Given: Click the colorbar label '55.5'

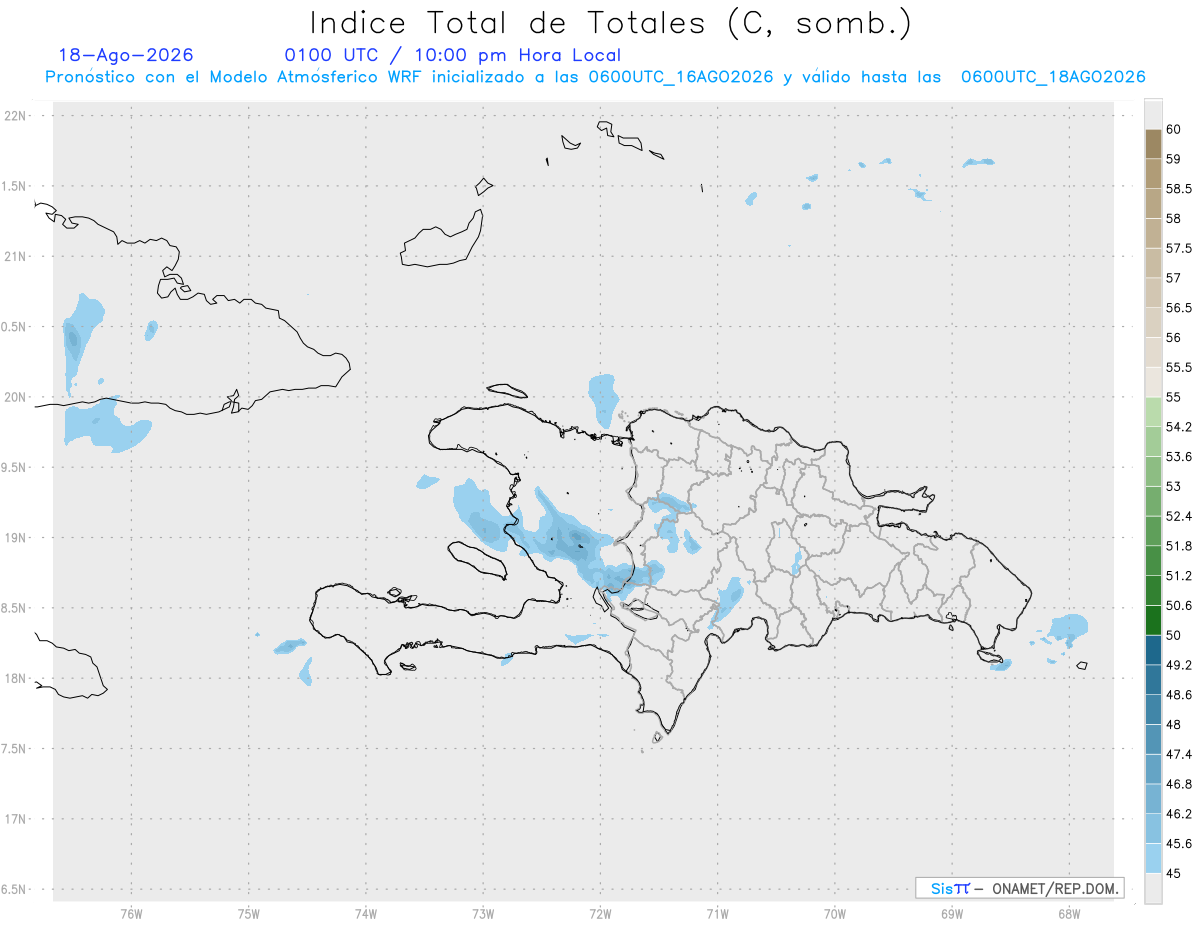Looking at the screenshot, I should tap(1179, 367).
